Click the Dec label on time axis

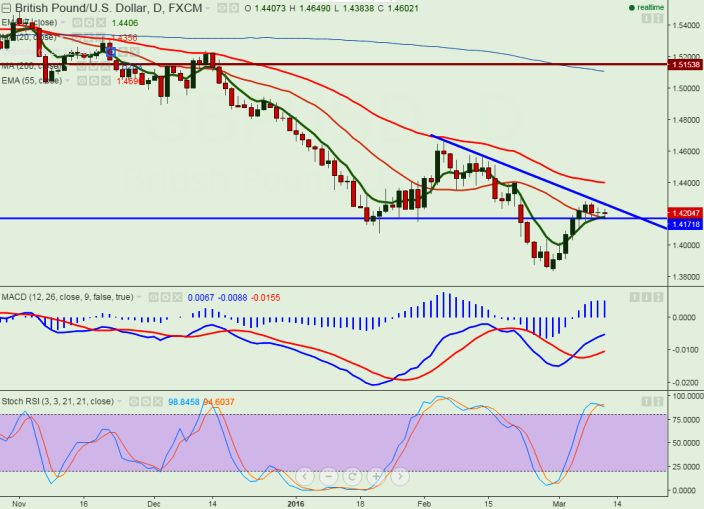pos(154,504)
